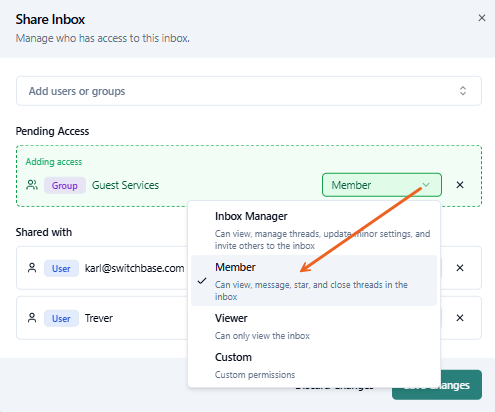This screenshot has width=495, height=412.
Task: Click the Pending Access heading
Action: tap(52, 131)
